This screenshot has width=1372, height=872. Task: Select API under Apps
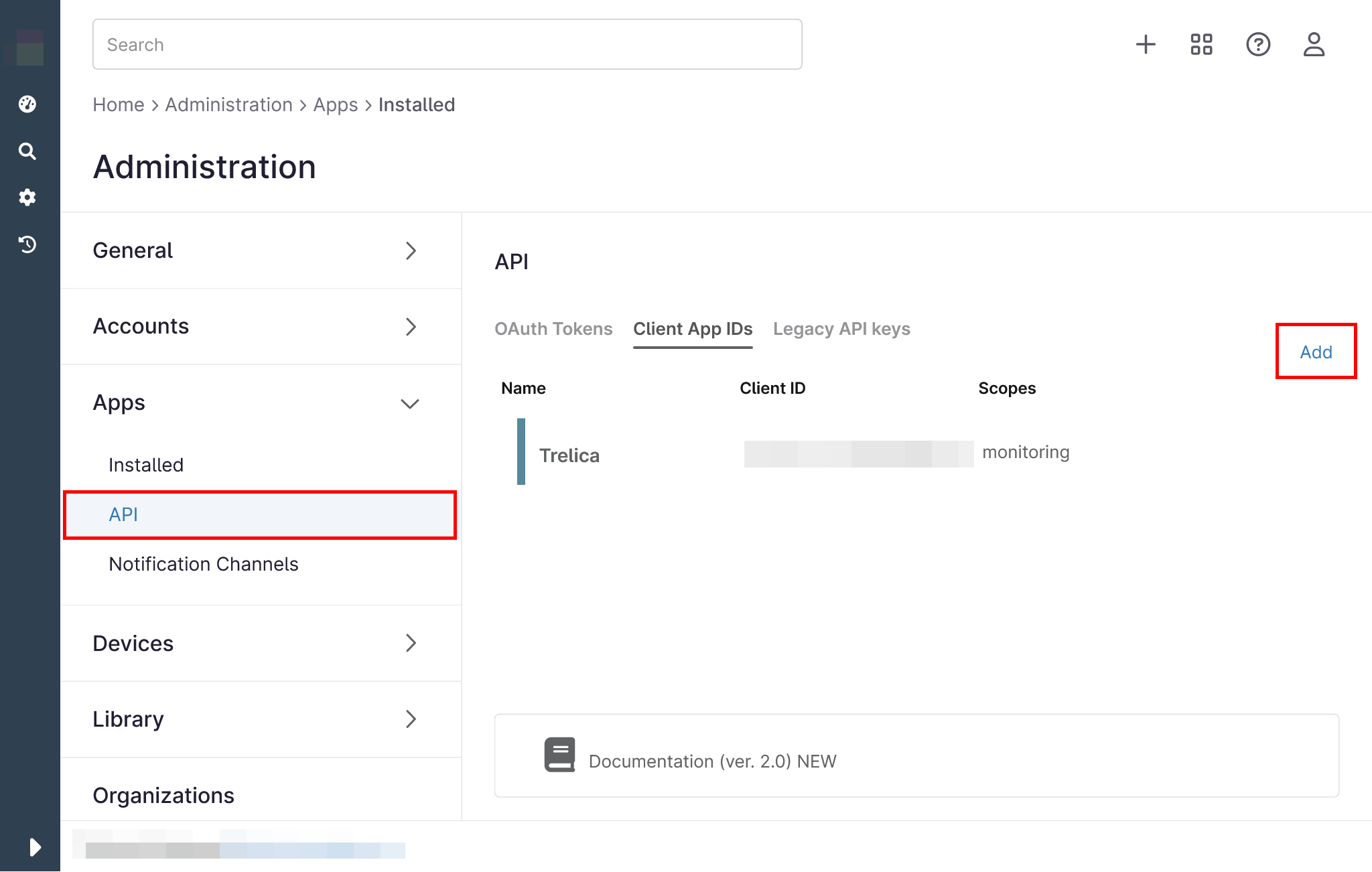pyautogui.click(x=261, y=514)
